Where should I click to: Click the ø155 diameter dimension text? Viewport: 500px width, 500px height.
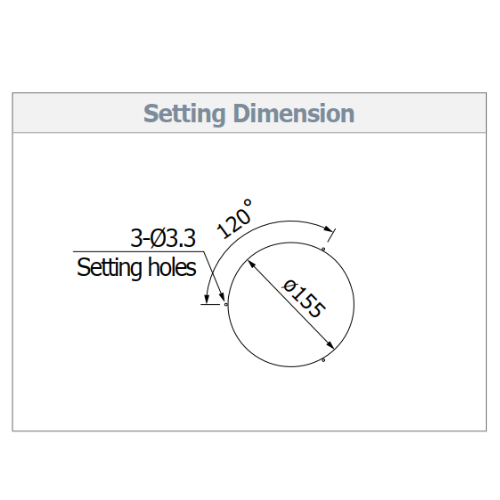tap(303, 299)
